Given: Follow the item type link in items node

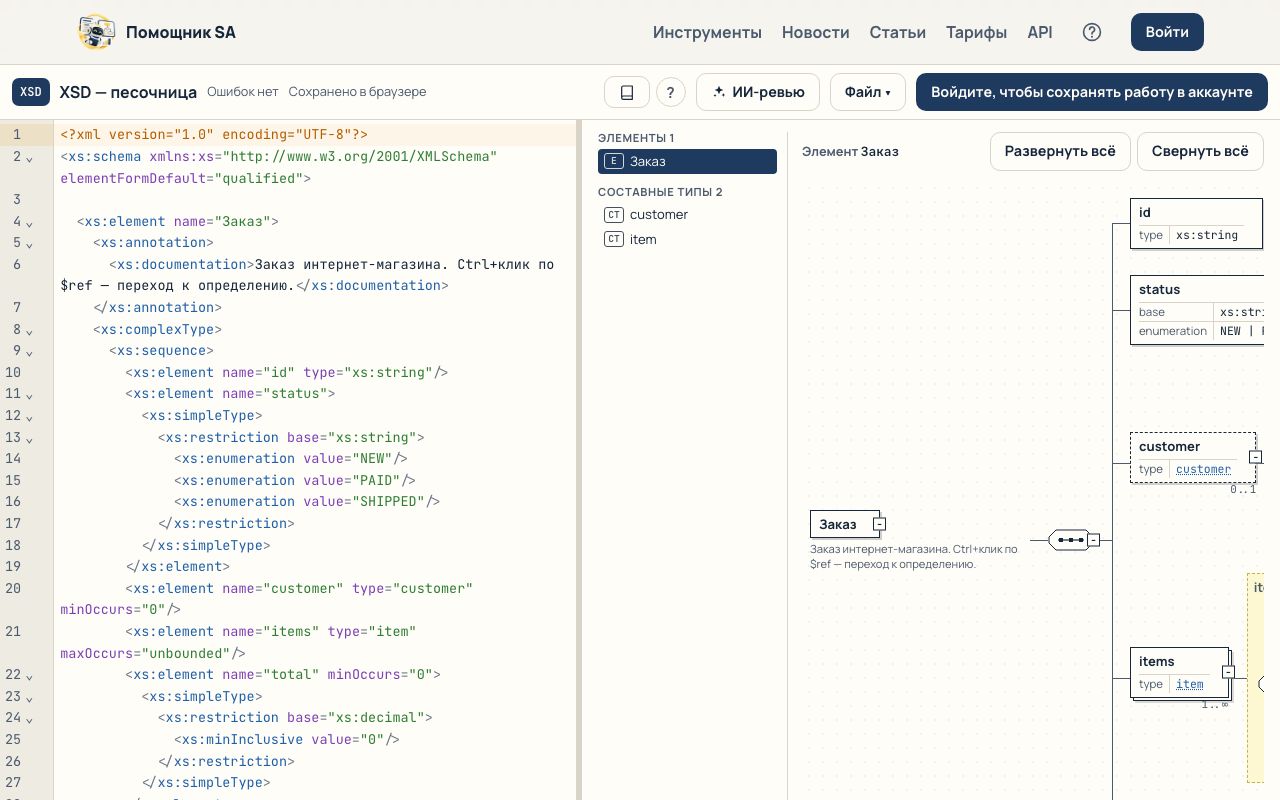Looking at the screenshot, I should pos(1190,684).
